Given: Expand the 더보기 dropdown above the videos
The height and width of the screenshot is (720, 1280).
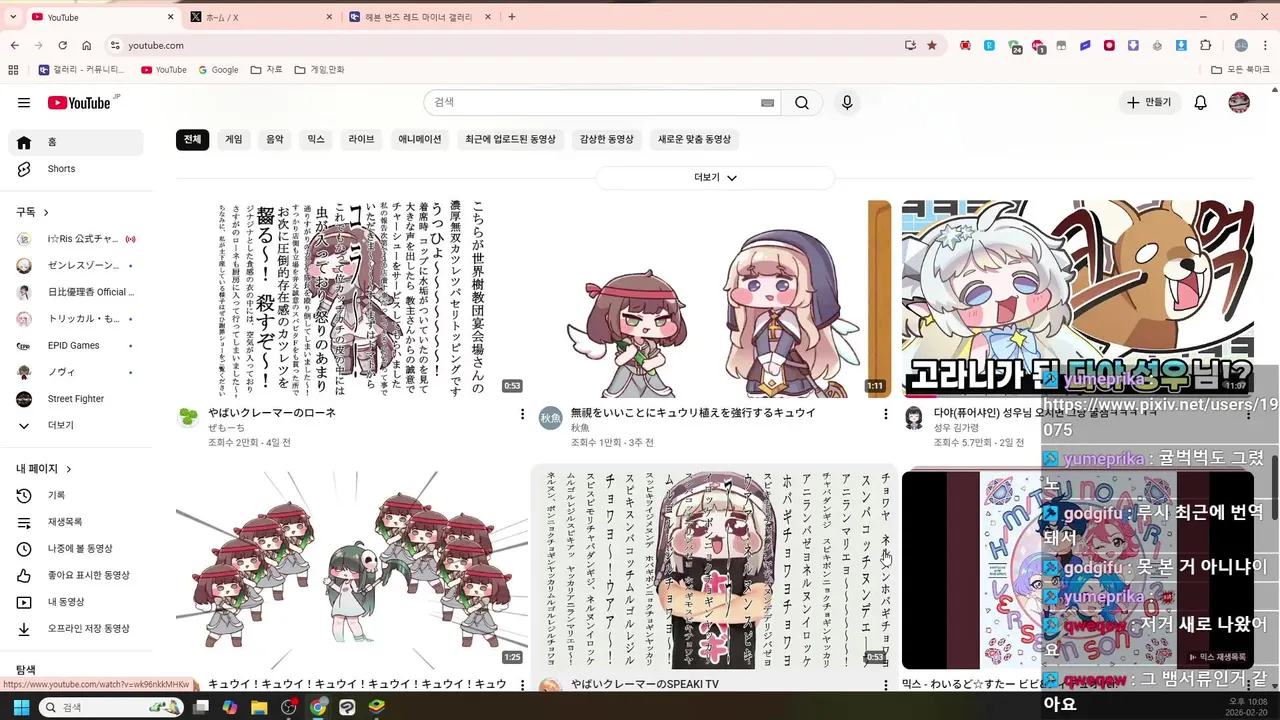Looking at the screenshot, I should [715, 178].
